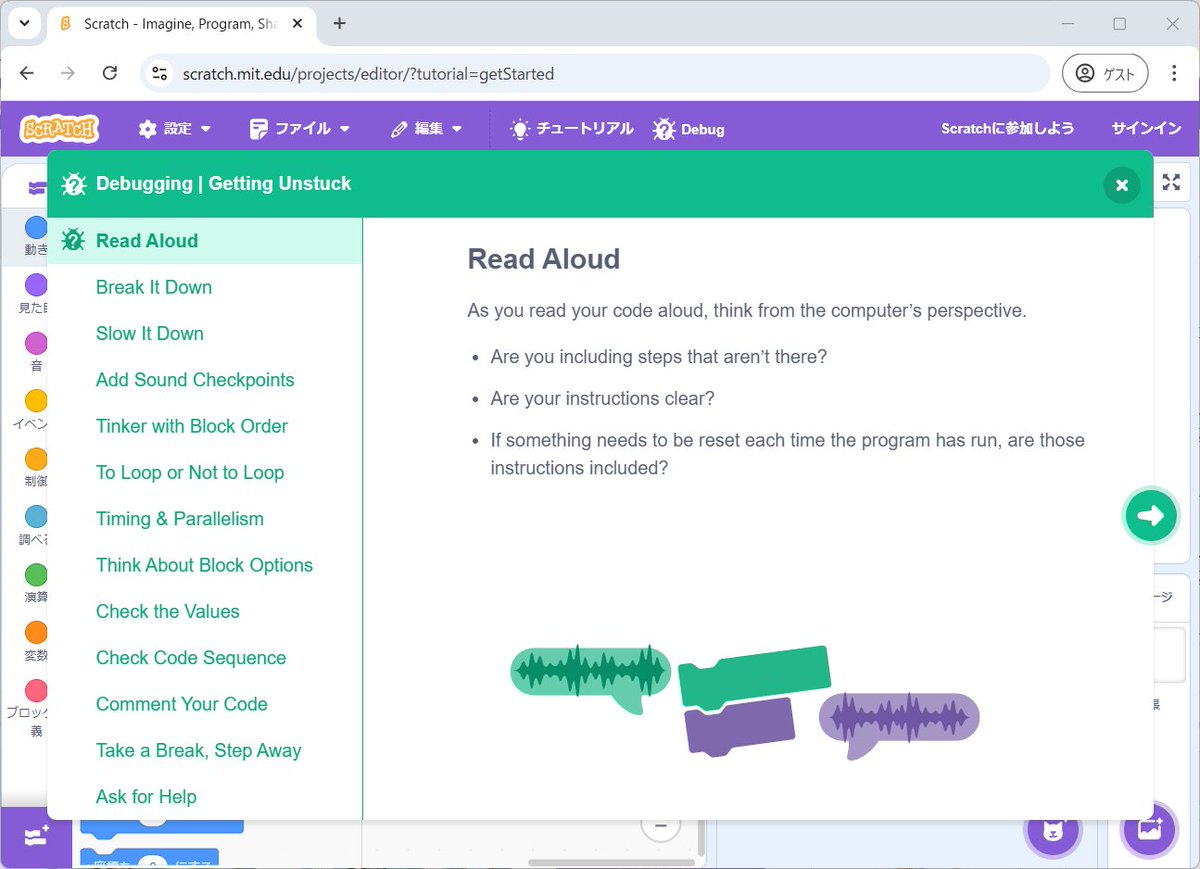The width and height of the screenshot is (1200, 869).
Task: Click the horizontal workspace scrollbar
Action: coord(610,862)
